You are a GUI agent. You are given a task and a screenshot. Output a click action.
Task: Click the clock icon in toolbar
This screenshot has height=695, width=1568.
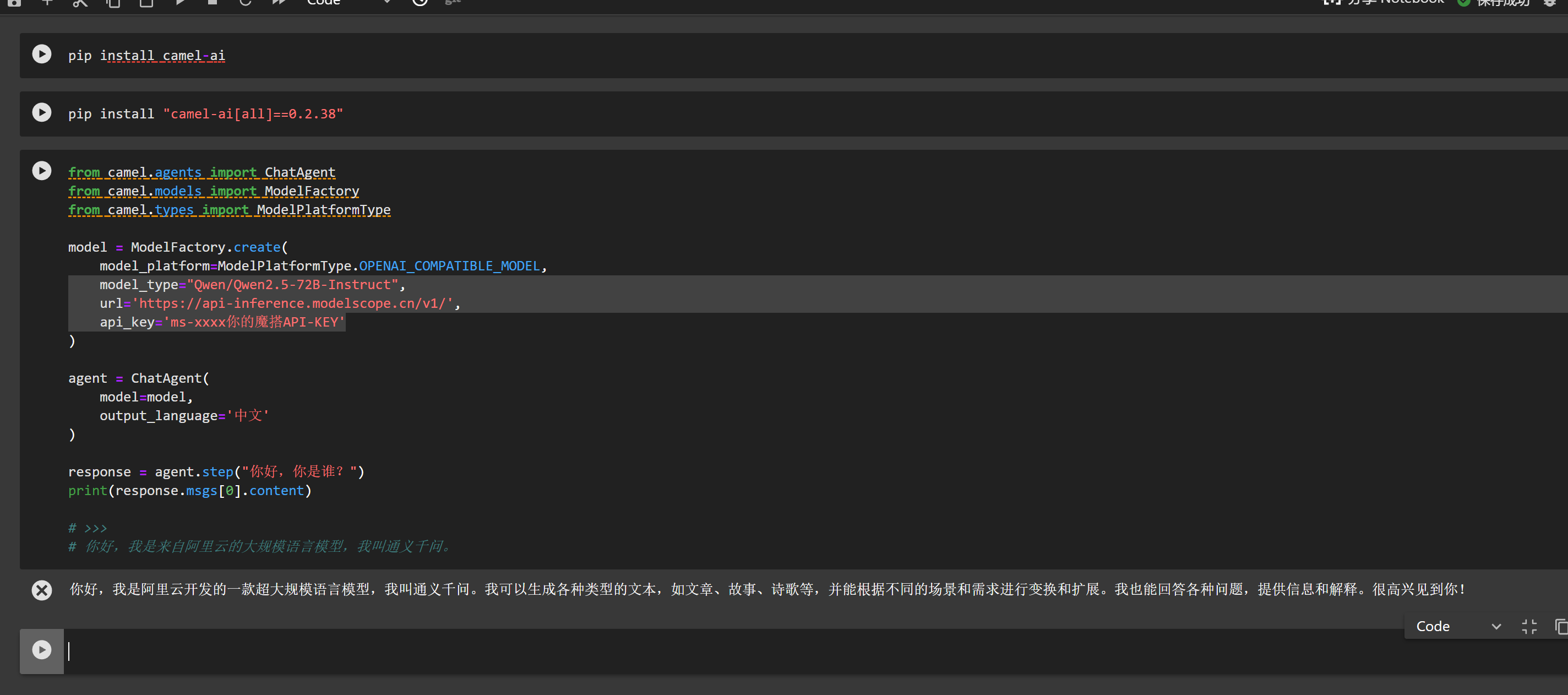pyautogui.click(x=420, y=3)
